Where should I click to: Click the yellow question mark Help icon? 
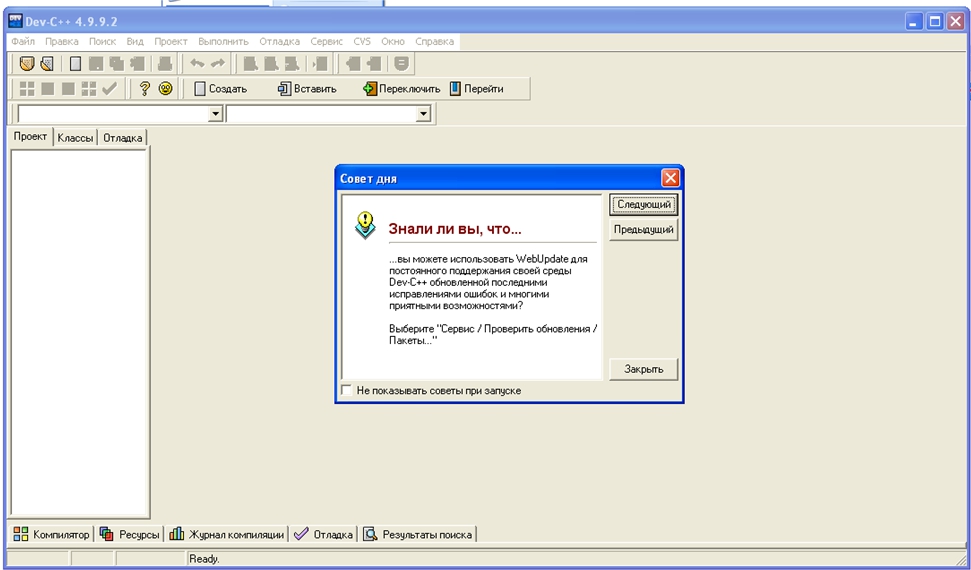(144, 89)
